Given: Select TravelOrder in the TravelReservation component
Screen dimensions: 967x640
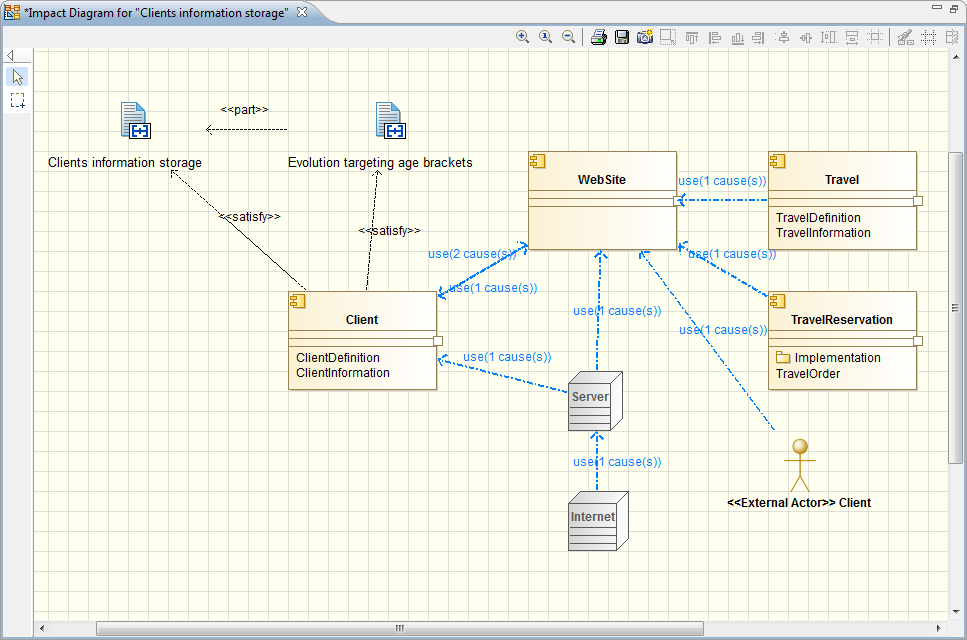Looking at the screenshot, I should [808, 374].
